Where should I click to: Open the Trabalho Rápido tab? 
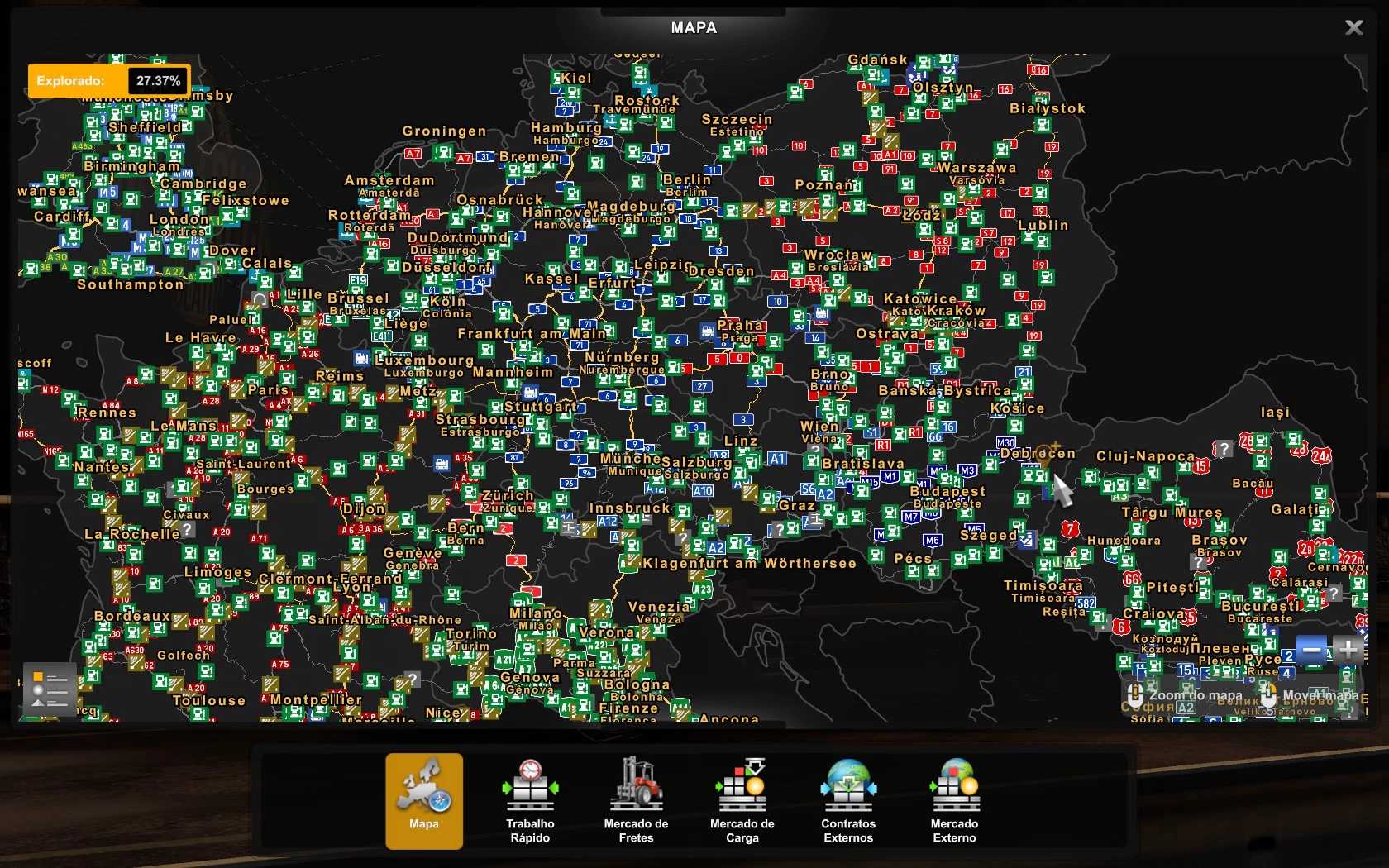(530, 800)
